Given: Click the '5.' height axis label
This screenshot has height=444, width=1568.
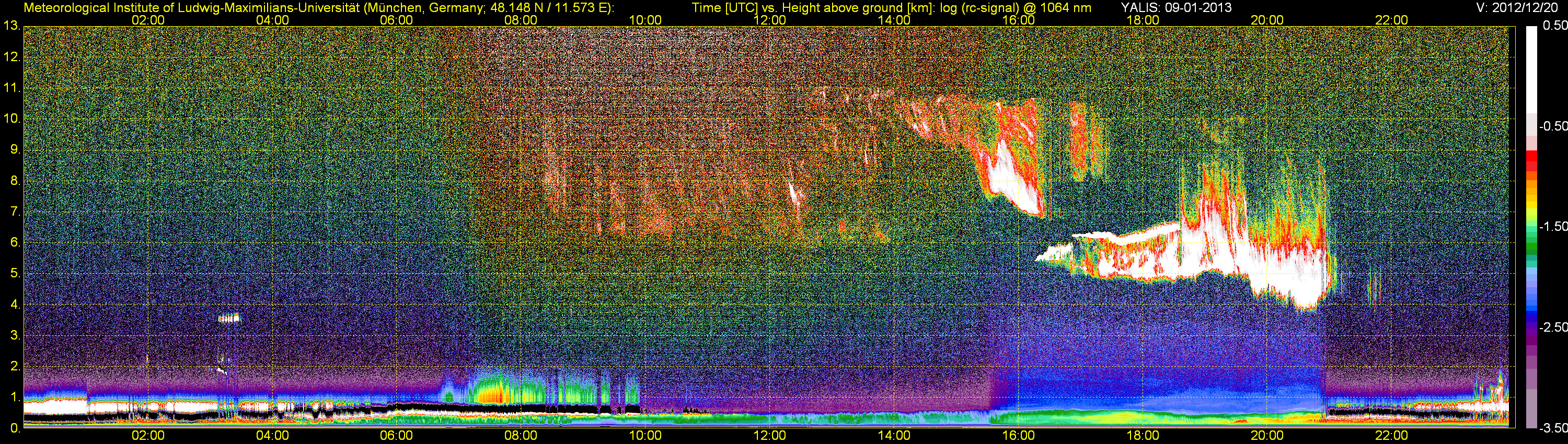Looking at the screenshot, I should point(15,274).
